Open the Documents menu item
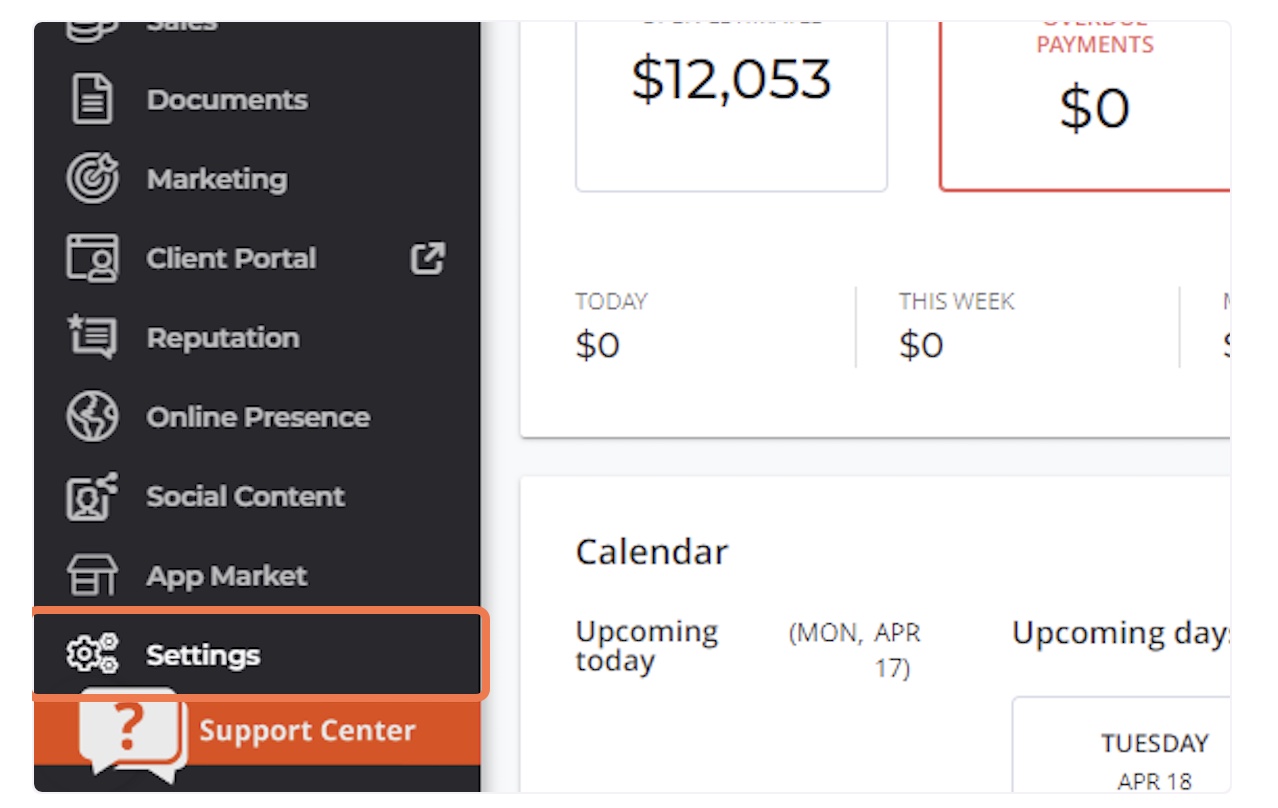This screenshot has height=808, width=1278. click(227, 100)
